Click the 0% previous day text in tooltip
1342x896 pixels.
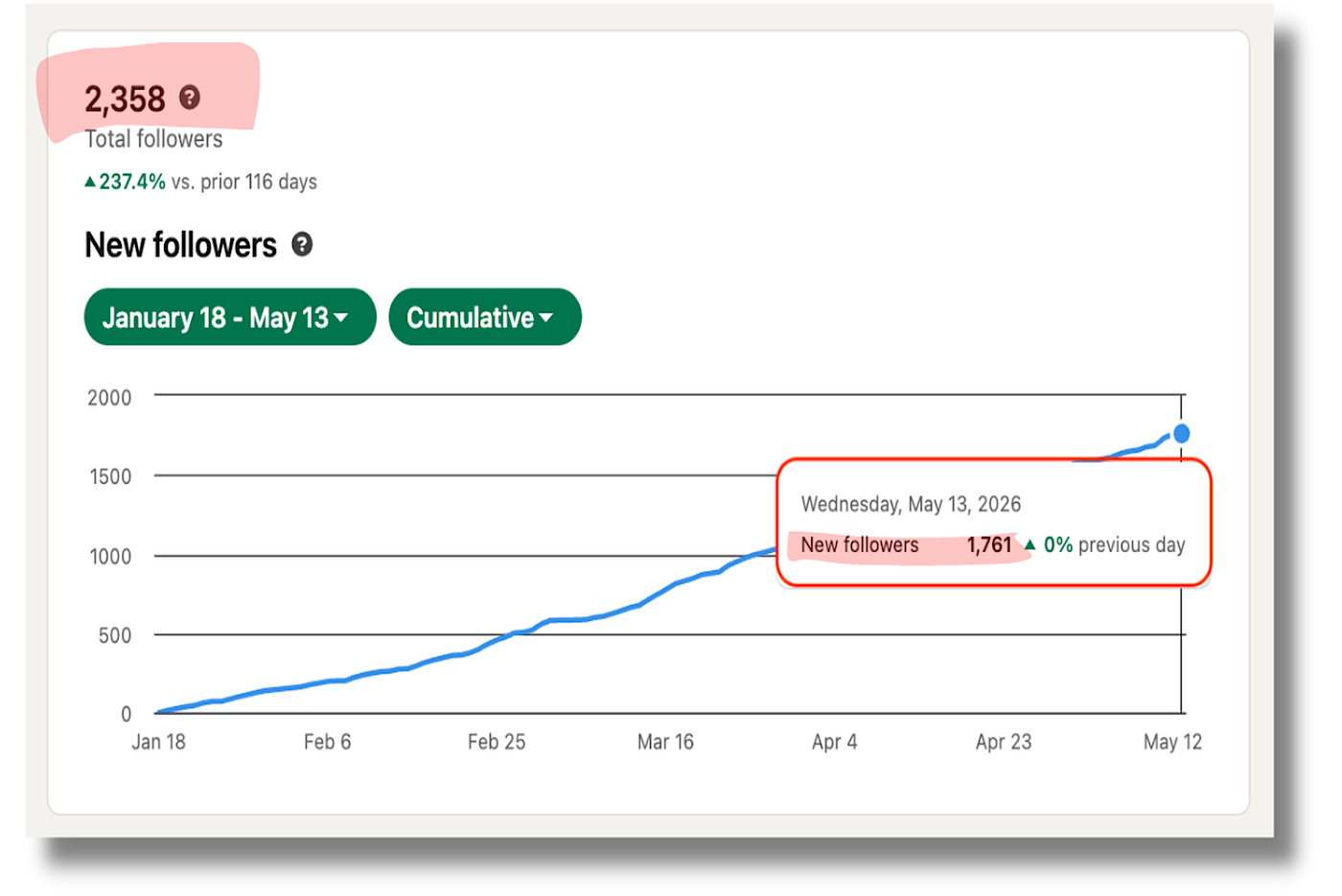(1114, 545)
